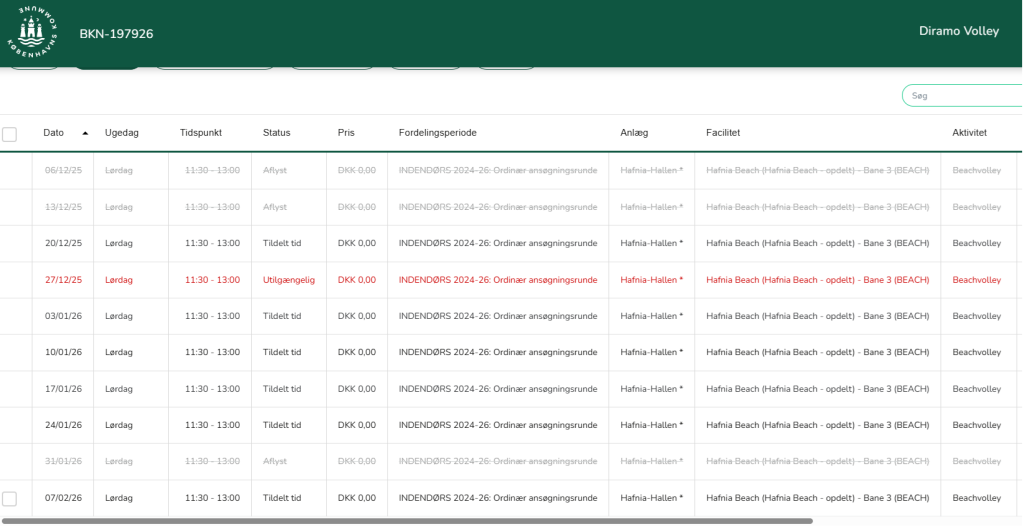
Task: Click the Status column header
Action: (x=276, y=133)
